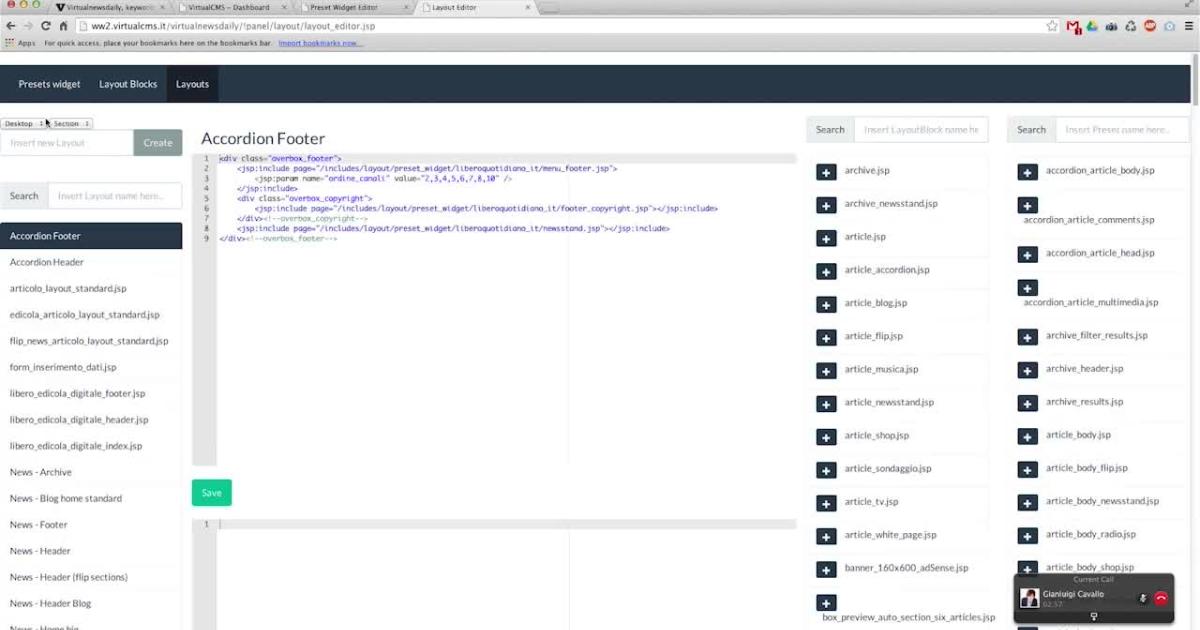The image size is (1200, 630).
Task: Open the Chrome hamburger menu
Action: [x=1189, y=26]
